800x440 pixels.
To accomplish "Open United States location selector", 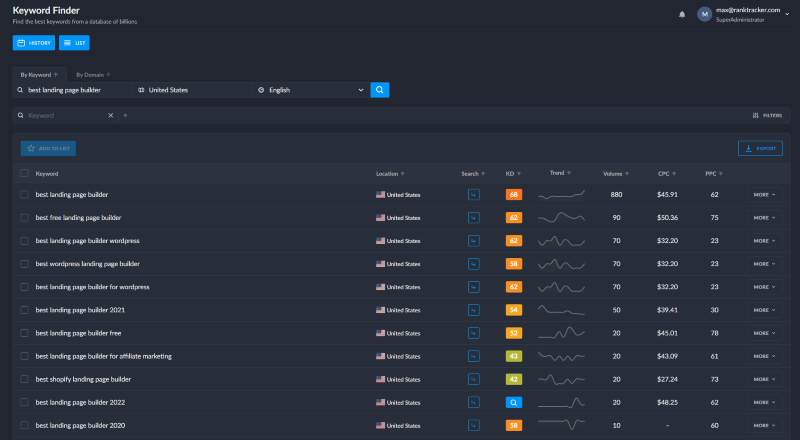I will click(191, 90).
